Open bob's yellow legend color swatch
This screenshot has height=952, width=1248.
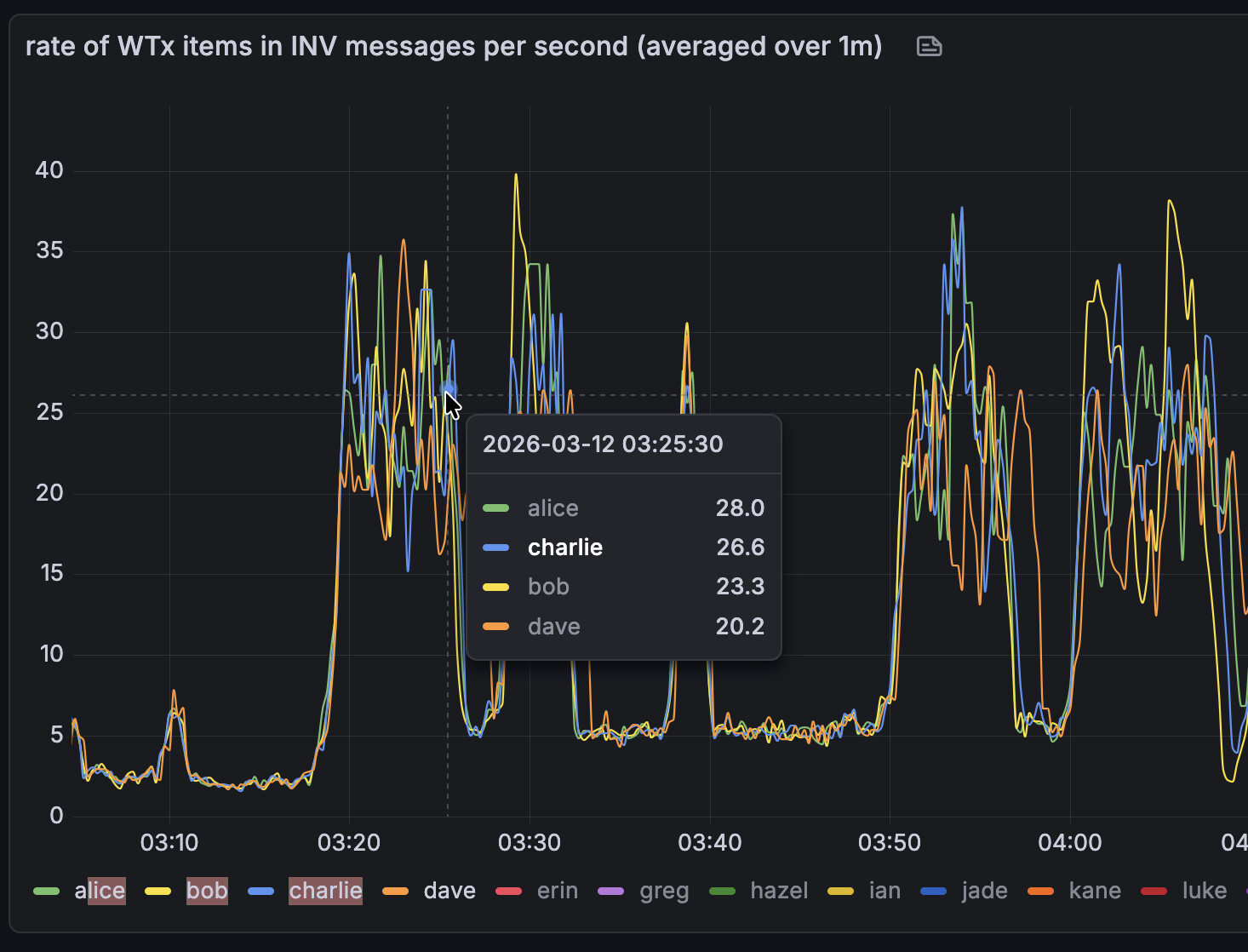158,892
